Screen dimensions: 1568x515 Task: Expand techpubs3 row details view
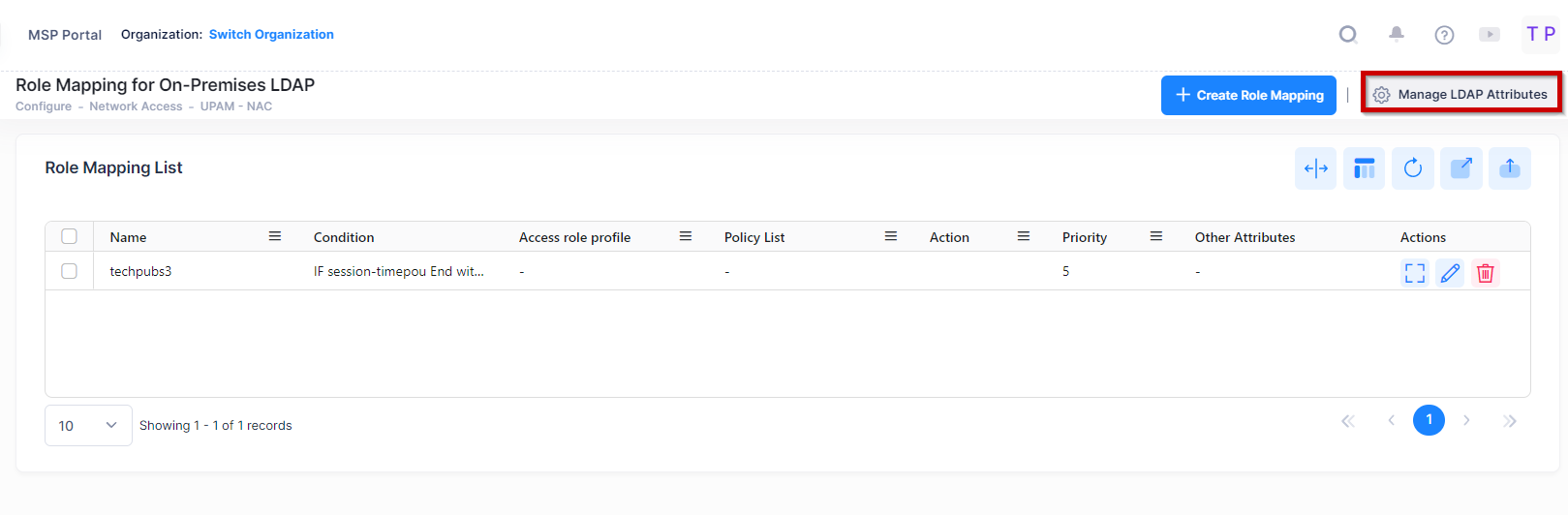[1415, 273]
